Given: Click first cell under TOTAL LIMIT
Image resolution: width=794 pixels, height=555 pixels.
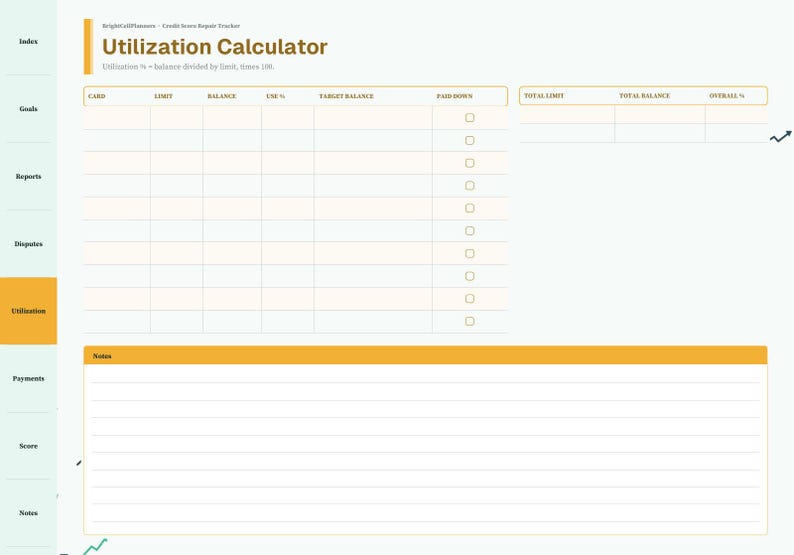Looking at the screenshot, I should [x=567, y=114].
